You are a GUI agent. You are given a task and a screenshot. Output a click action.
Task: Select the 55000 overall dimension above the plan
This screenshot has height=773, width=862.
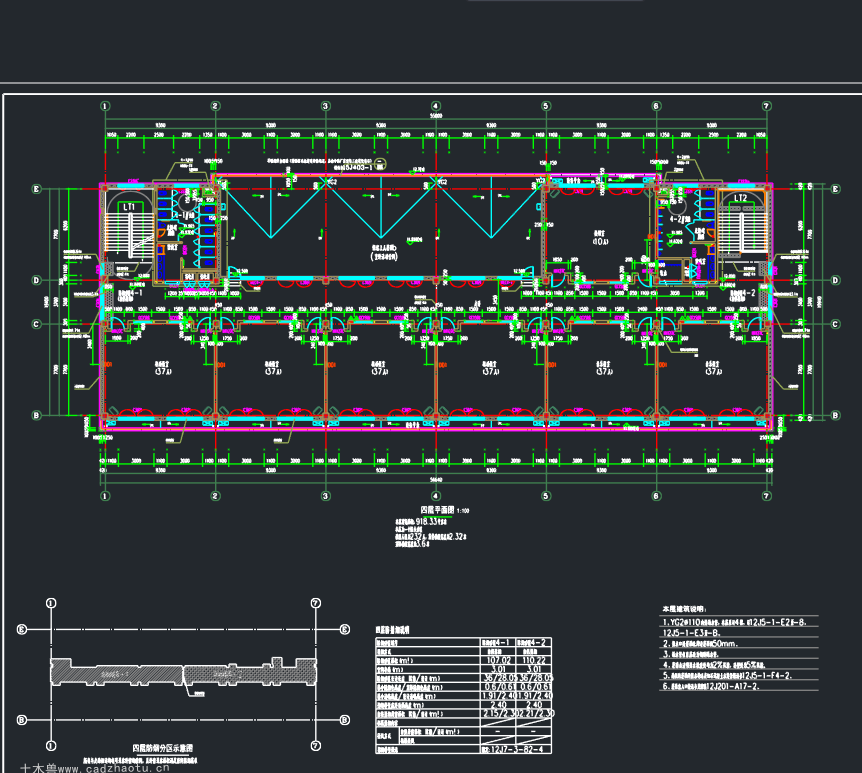436,116
